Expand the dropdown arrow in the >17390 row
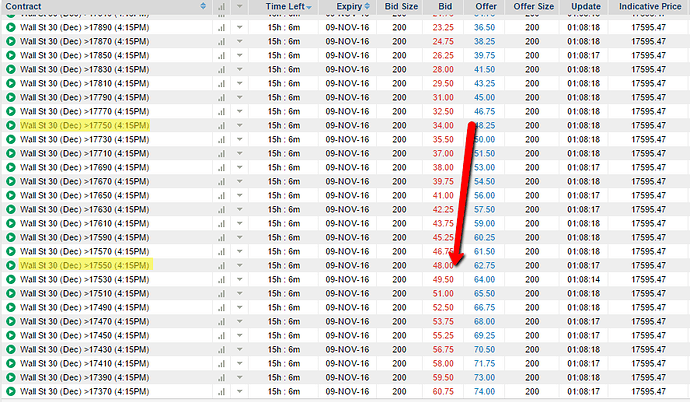This screenshot has width=690, height=402. (239, 377)
